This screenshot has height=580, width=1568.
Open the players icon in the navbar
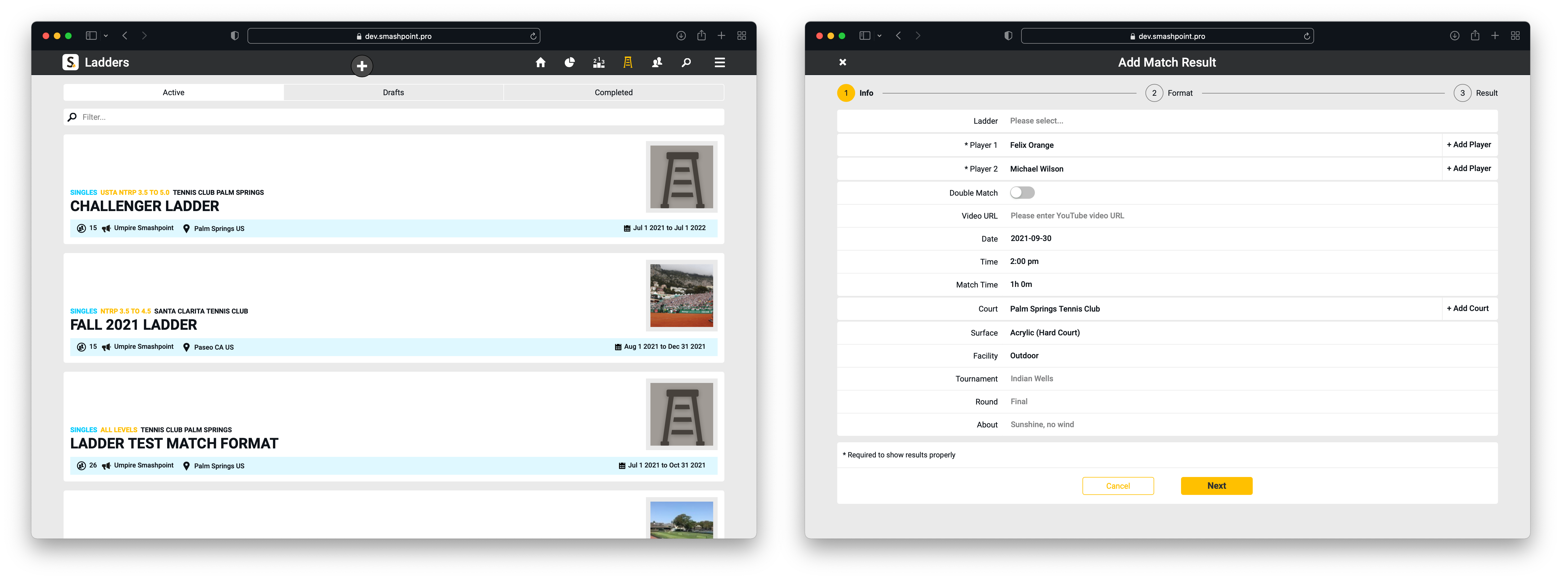coord(657,62)
